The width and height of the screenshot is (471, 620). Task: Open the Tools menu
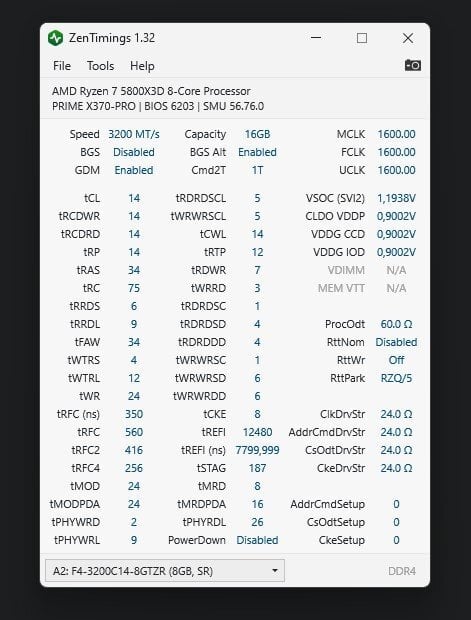pyautogui.click(x=100, y=66)
